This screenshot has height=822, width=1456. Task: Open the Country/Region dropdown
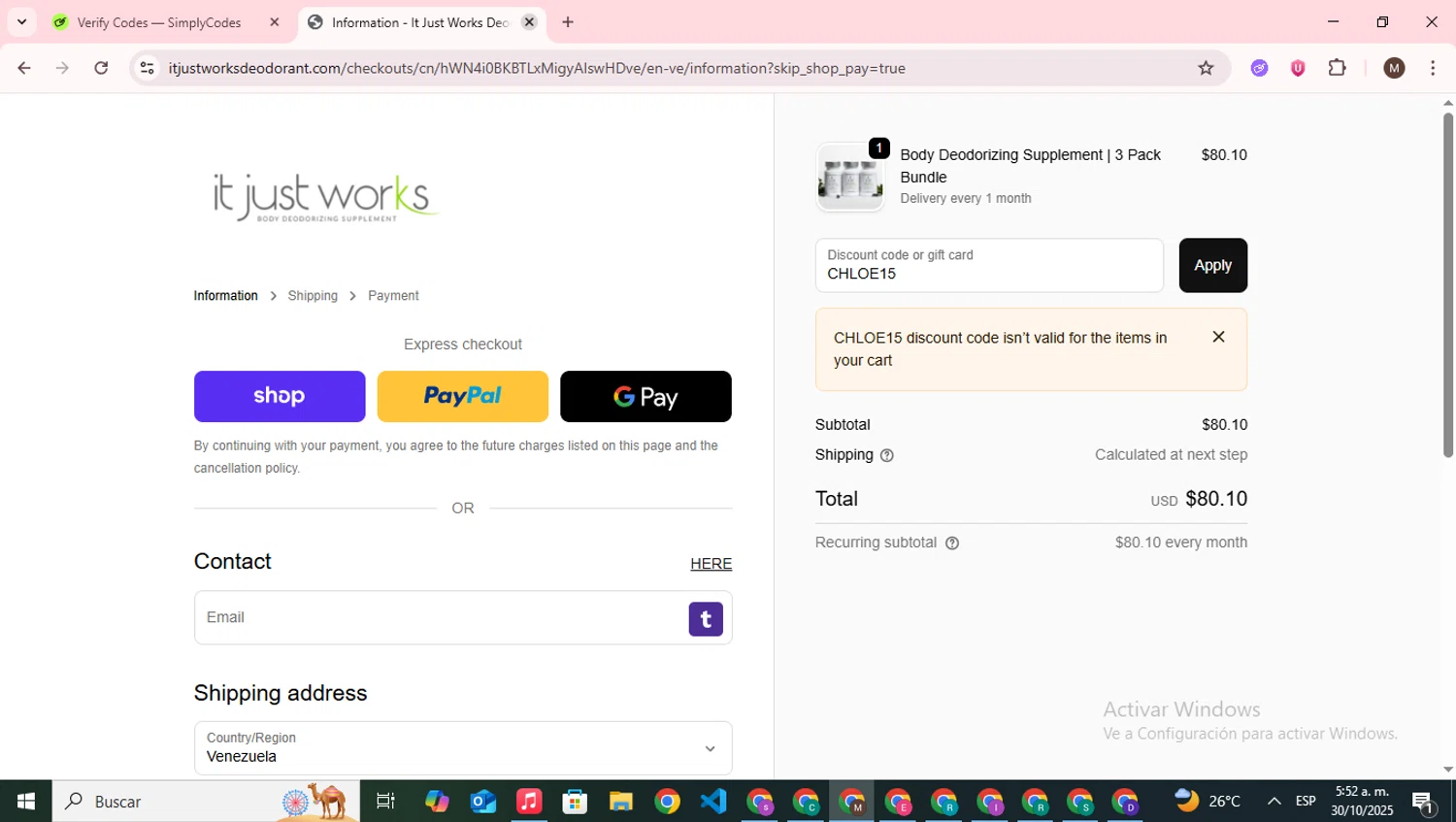coord(463,748)
